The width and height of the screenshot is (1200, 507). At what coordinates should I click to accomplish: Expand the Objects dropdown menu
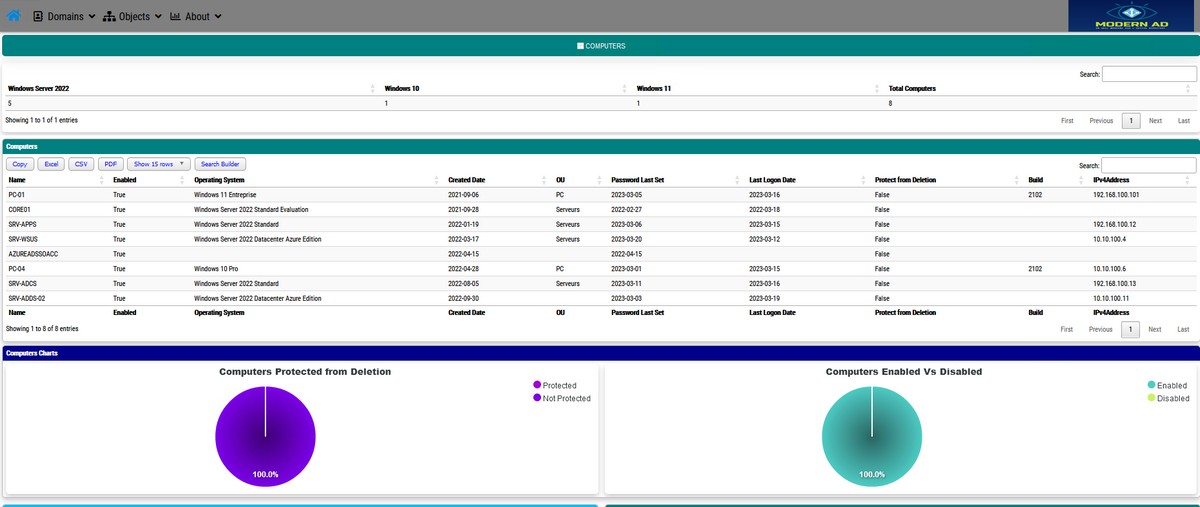pyautogui.click(x=133, y=16)
